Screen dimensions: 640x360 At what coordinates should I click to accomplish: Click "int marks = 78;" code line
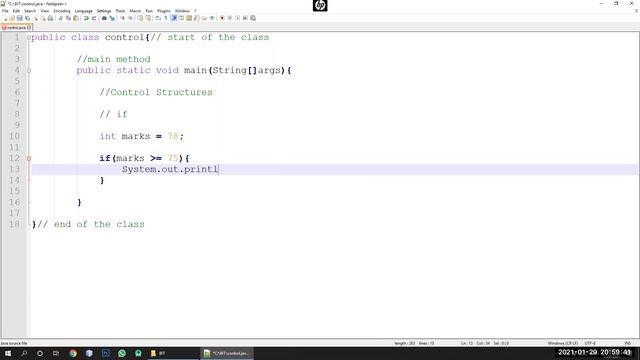click(x=141, y=136)
